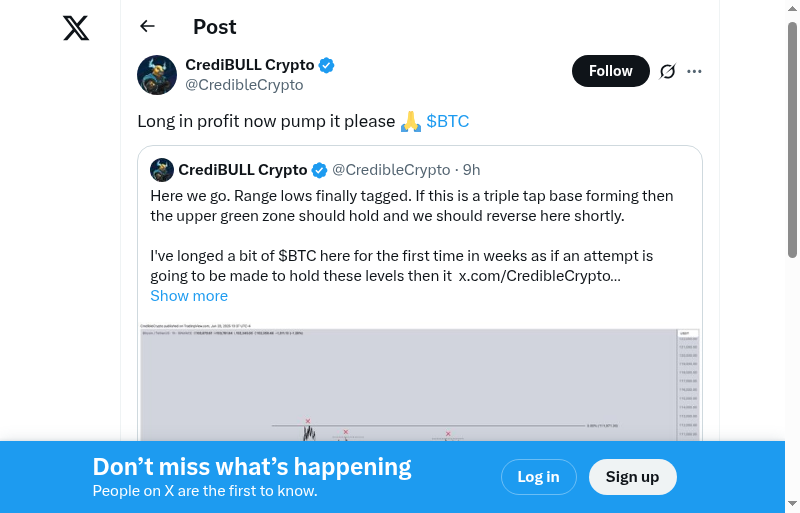The image size is (800, 513).
Task: Click the x.com/CredibleCrypto link in quote
Action: (x=539, y=276)
